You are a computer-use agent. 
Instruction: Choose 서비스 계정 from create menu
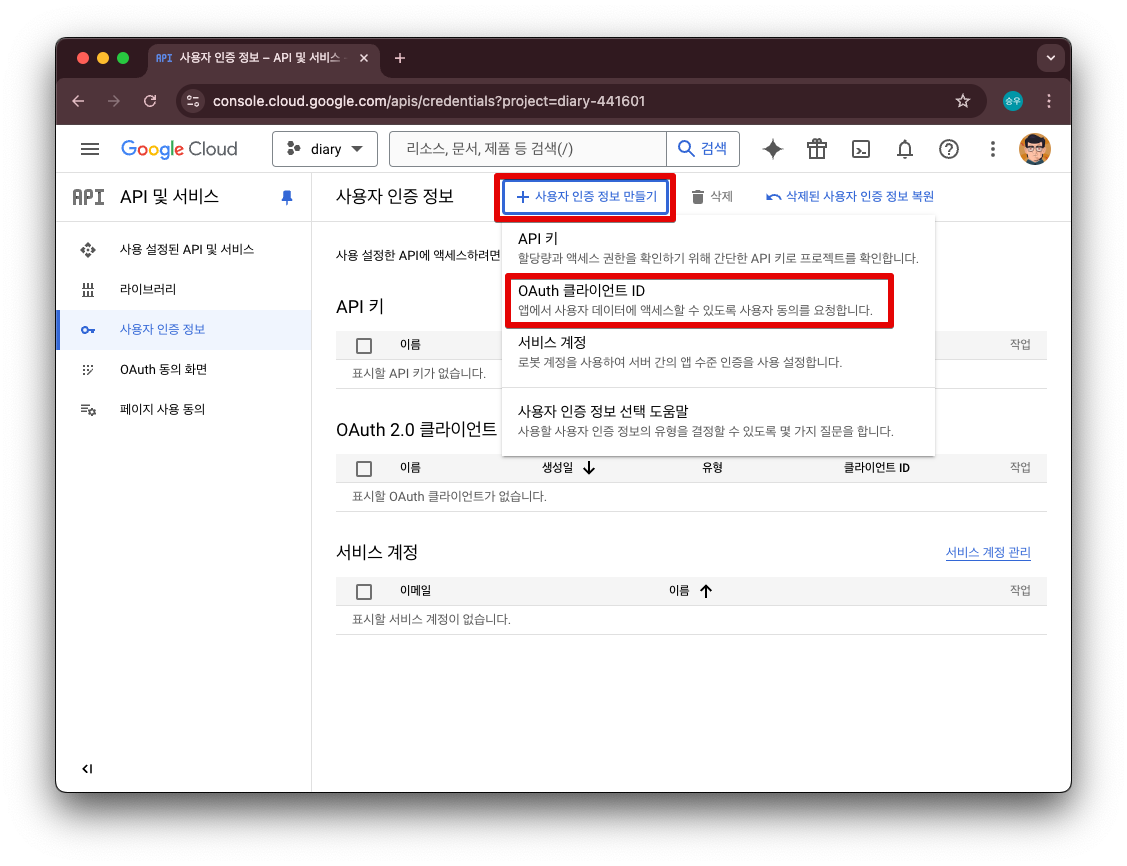point(718,352)
